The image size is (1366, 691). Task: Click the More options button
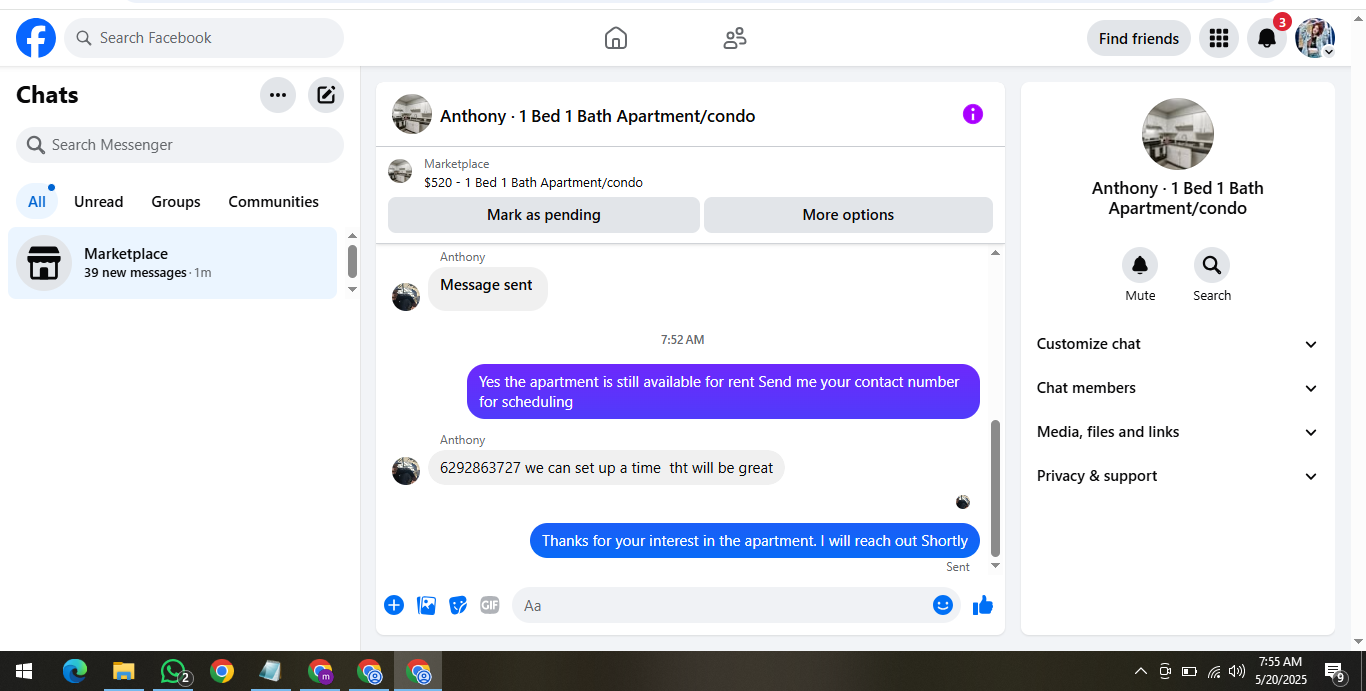848,215
